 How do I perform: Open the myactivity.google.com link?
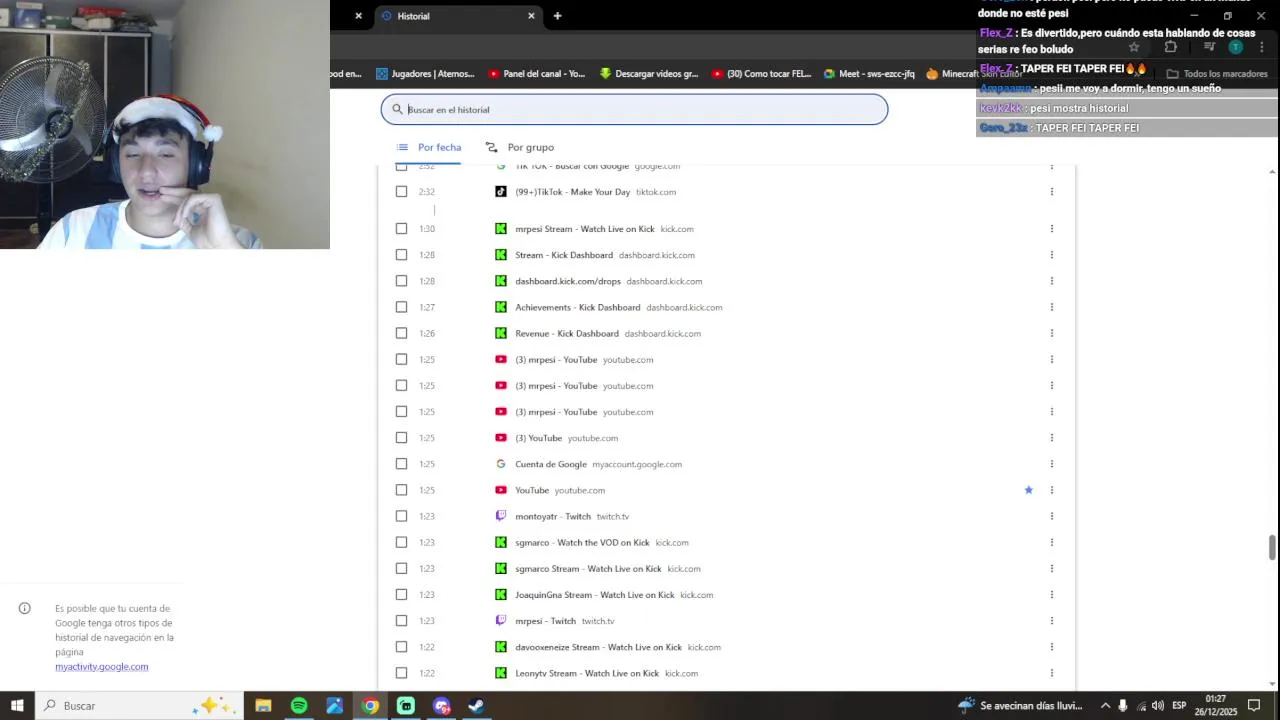click(102, 667)
